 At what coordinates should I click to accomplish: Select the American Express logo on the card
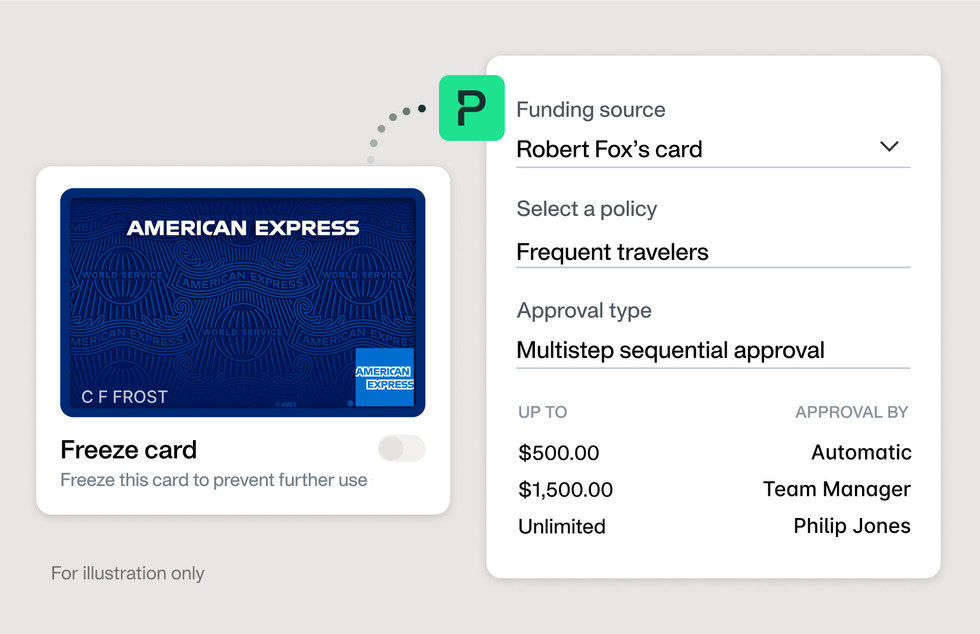pyautogui.click(x=385, y=378)
